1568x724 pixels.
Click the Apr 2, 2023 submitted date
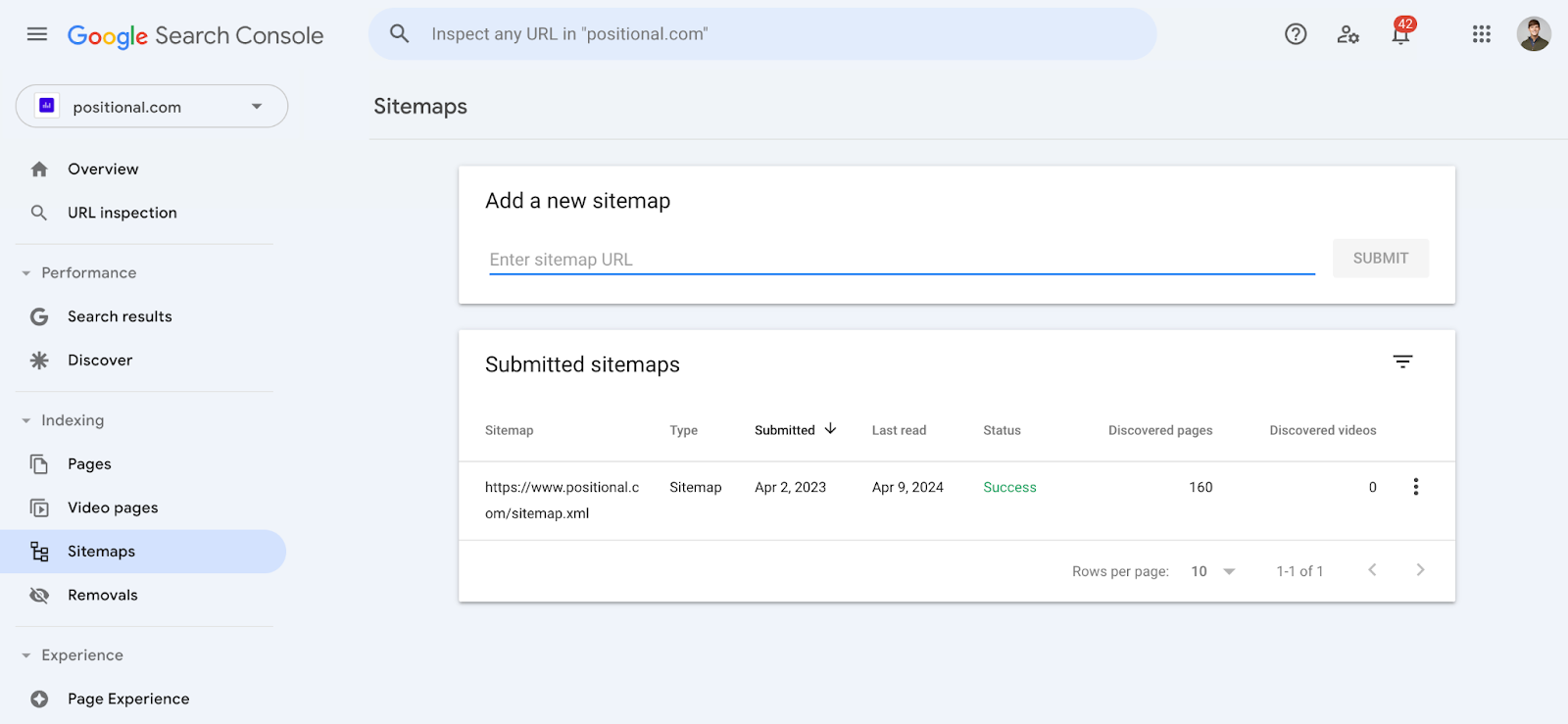click(x=790, y=487)
